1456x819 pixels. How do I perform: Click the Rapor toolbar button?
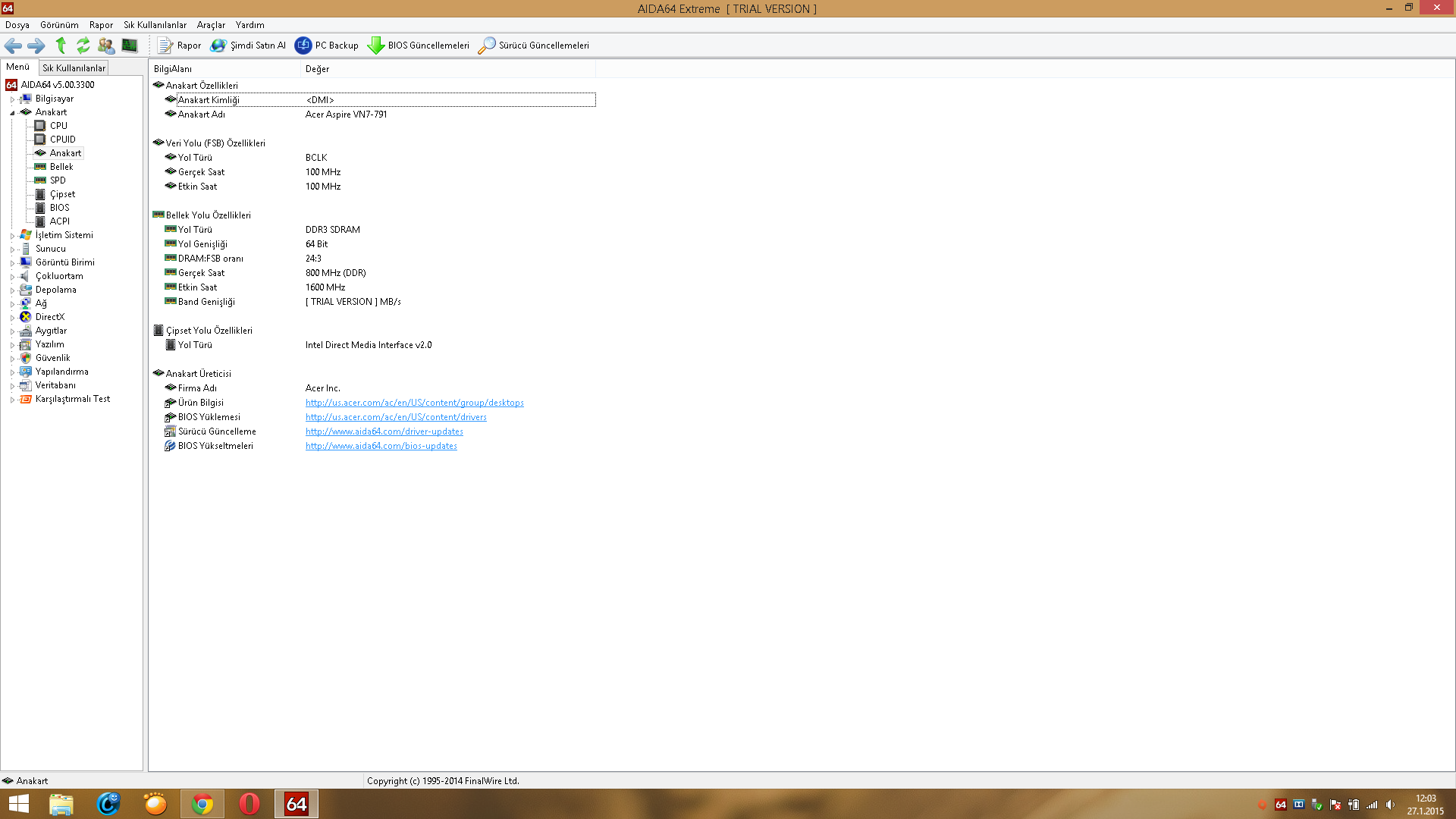point(179,45)
